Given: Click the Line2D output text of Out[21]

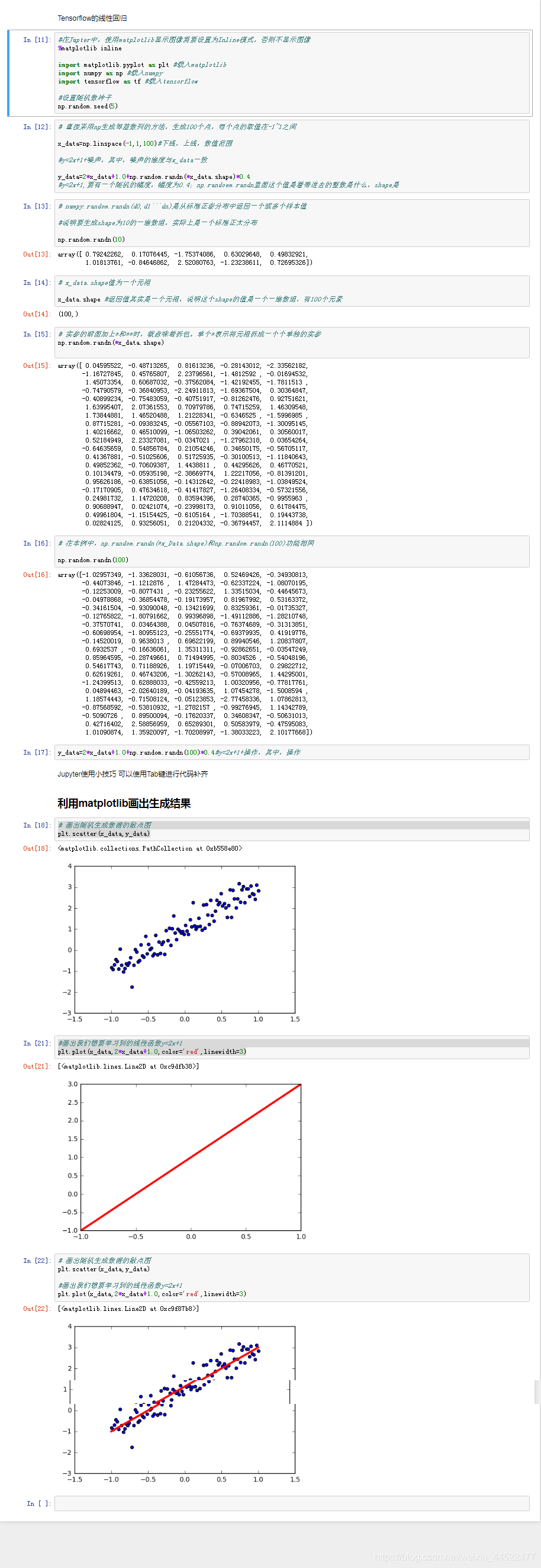Looking at the screenshot, I should pyautogui.click(x=128, y=1066).
